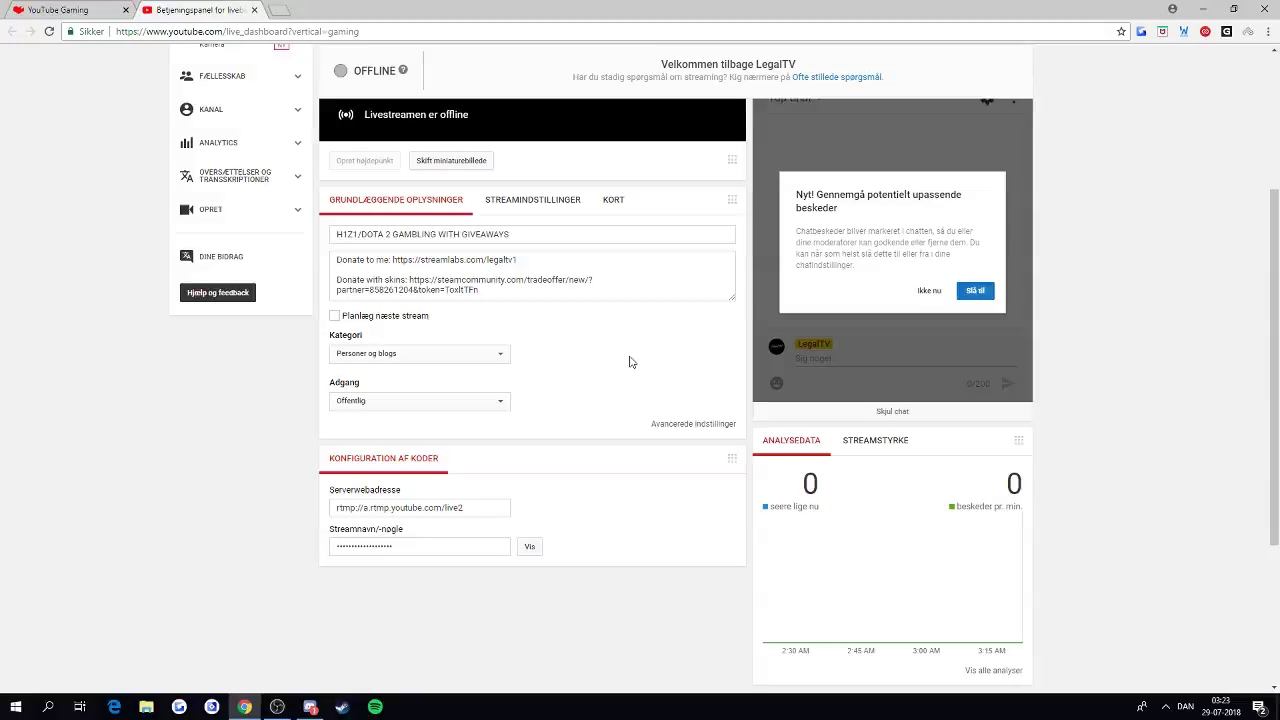
Task: Open the Kategori dropdown showing Personer og blogs
Action: click(420, 354)
